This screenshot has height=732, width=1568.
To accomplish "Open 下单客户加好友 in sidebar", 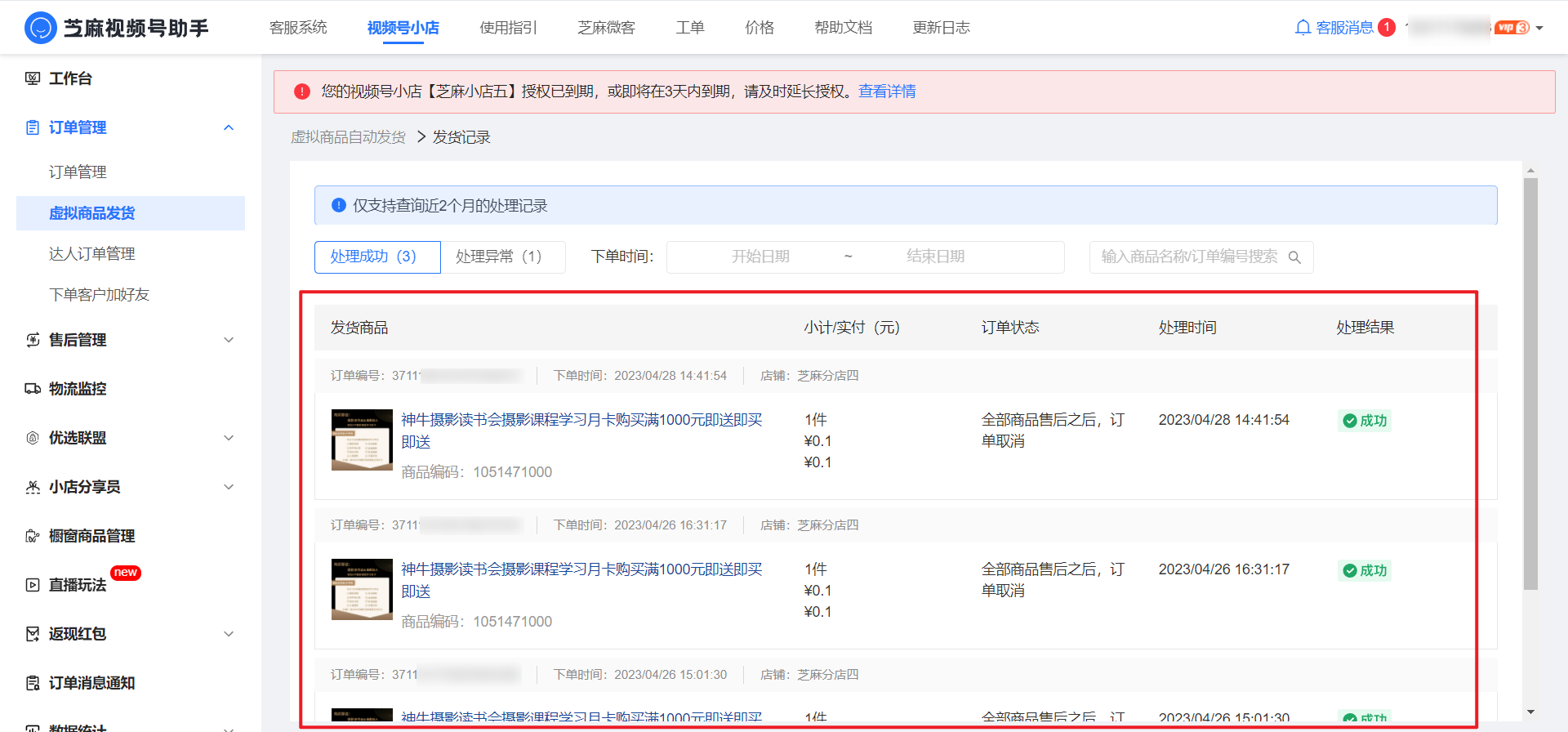I will coord(99,295).
